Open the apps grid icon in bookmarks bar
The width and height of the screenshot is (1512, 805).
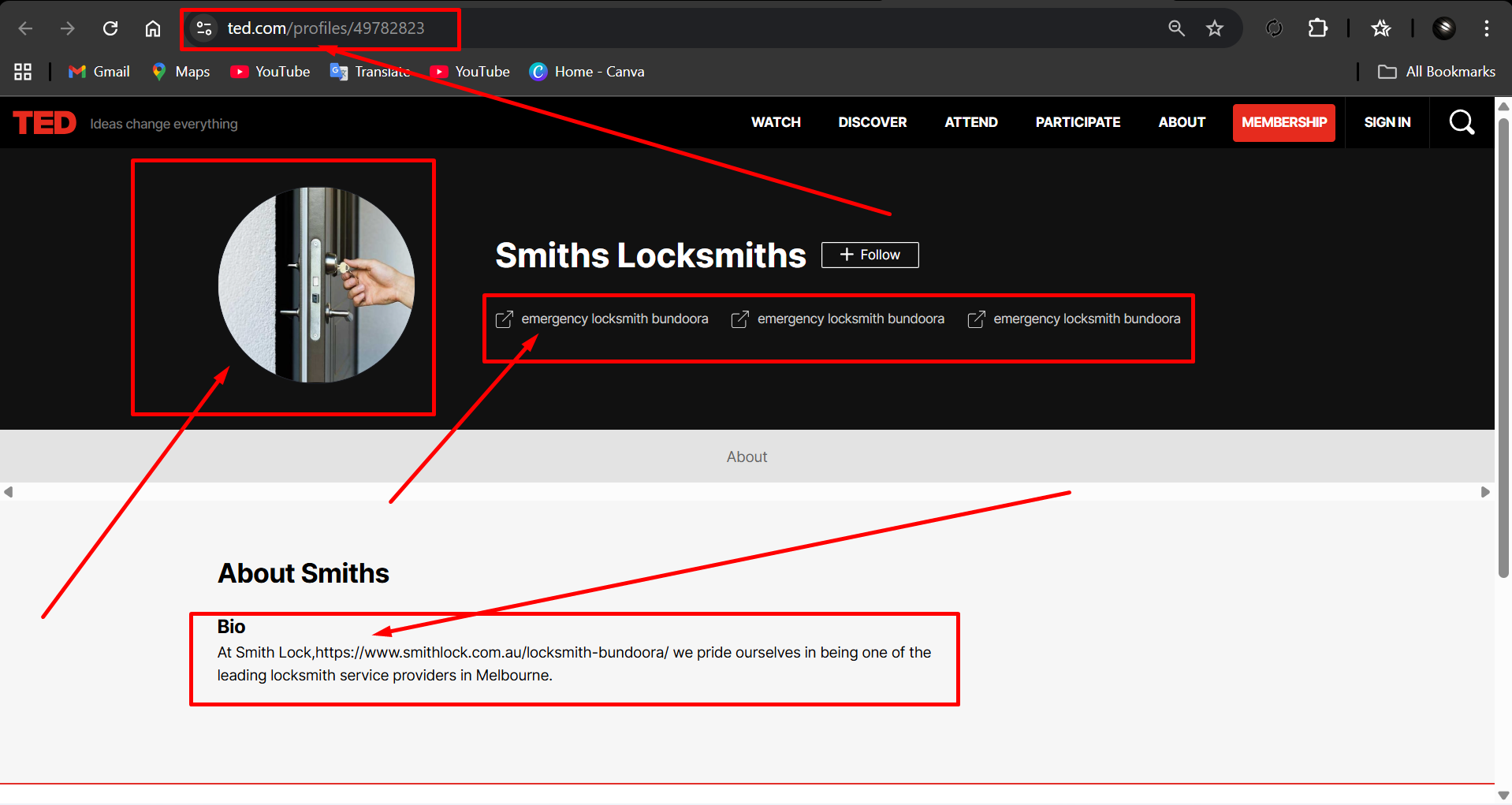click(x=23, y=72)
